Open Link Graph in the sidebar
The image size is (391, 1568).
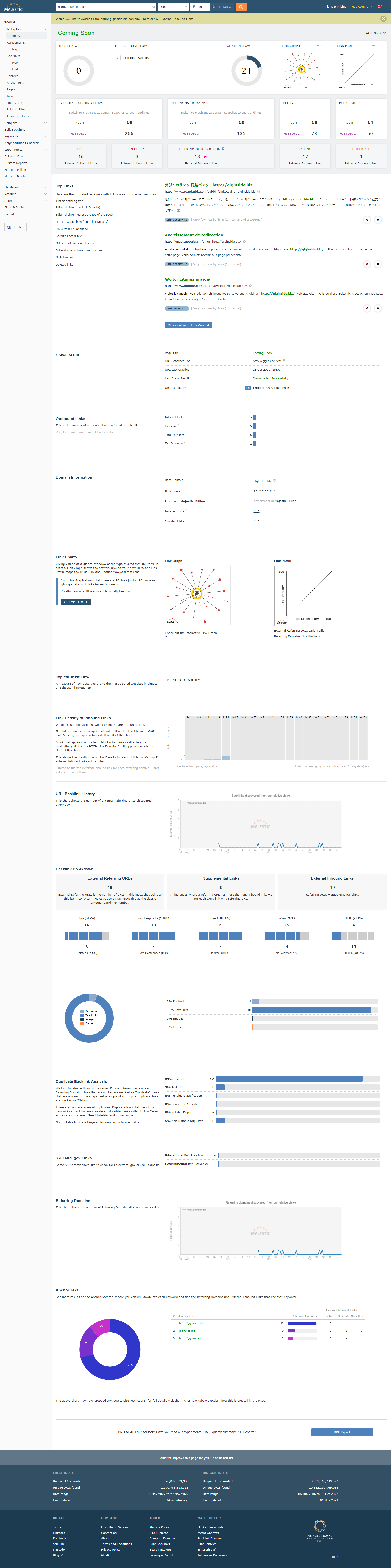click(x=14, y=103)
